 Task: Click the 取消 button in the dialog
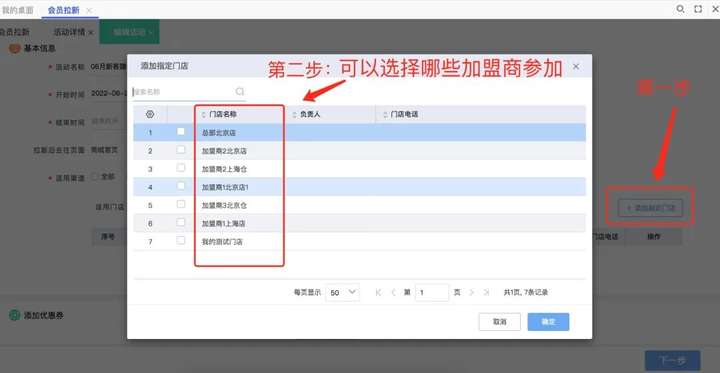point(500,322)
